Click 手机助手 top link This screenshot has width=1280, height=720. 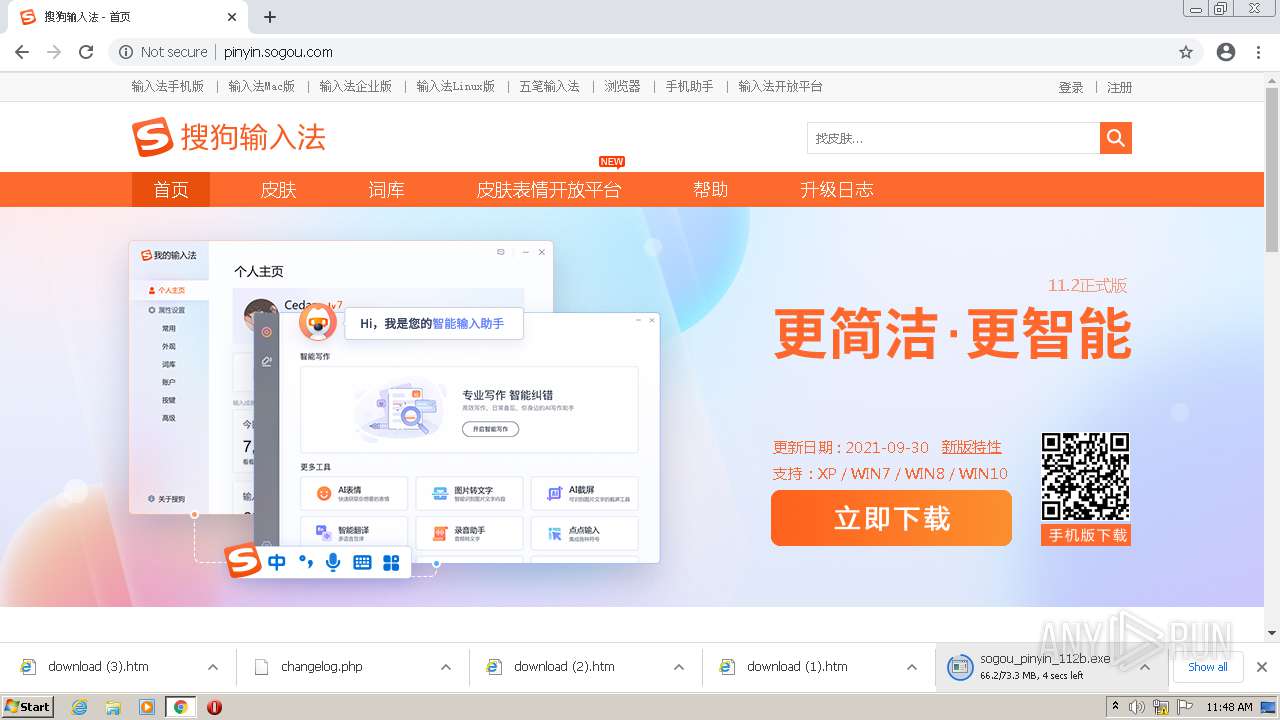point(689,86)
